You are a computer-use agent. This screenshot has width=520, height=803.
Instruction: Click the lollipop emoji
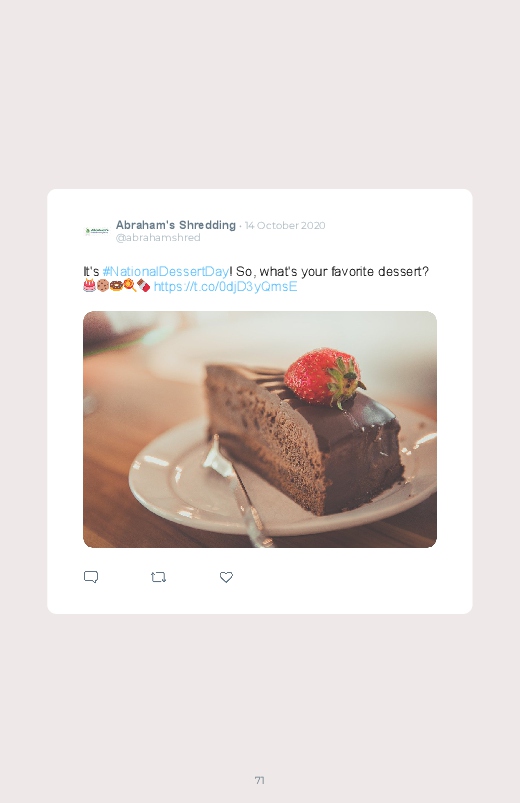click(x=130, y=286)
